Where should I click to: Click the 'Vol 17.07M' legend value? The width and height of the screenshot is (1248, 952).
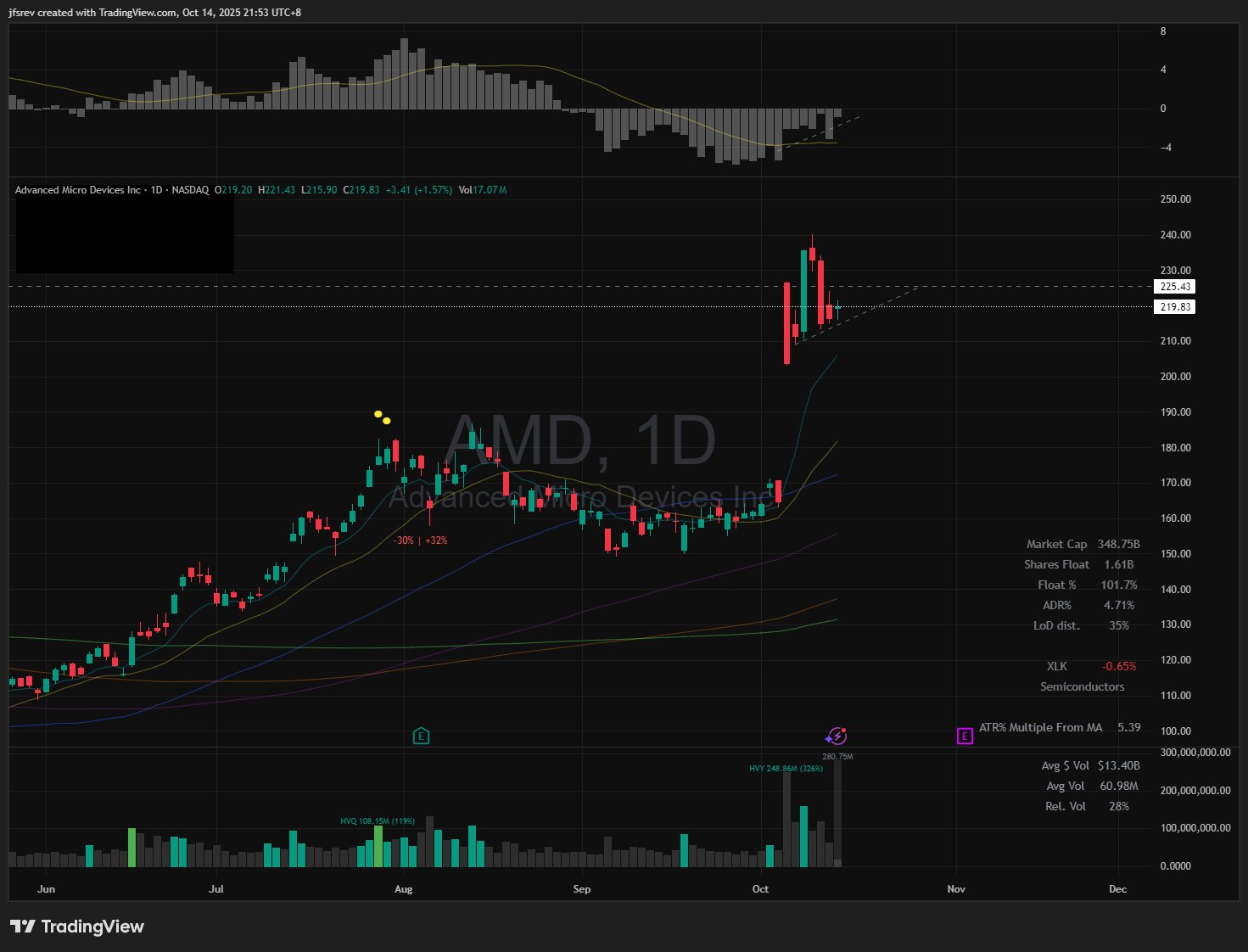pyautogui.click(x=483, y=190)
